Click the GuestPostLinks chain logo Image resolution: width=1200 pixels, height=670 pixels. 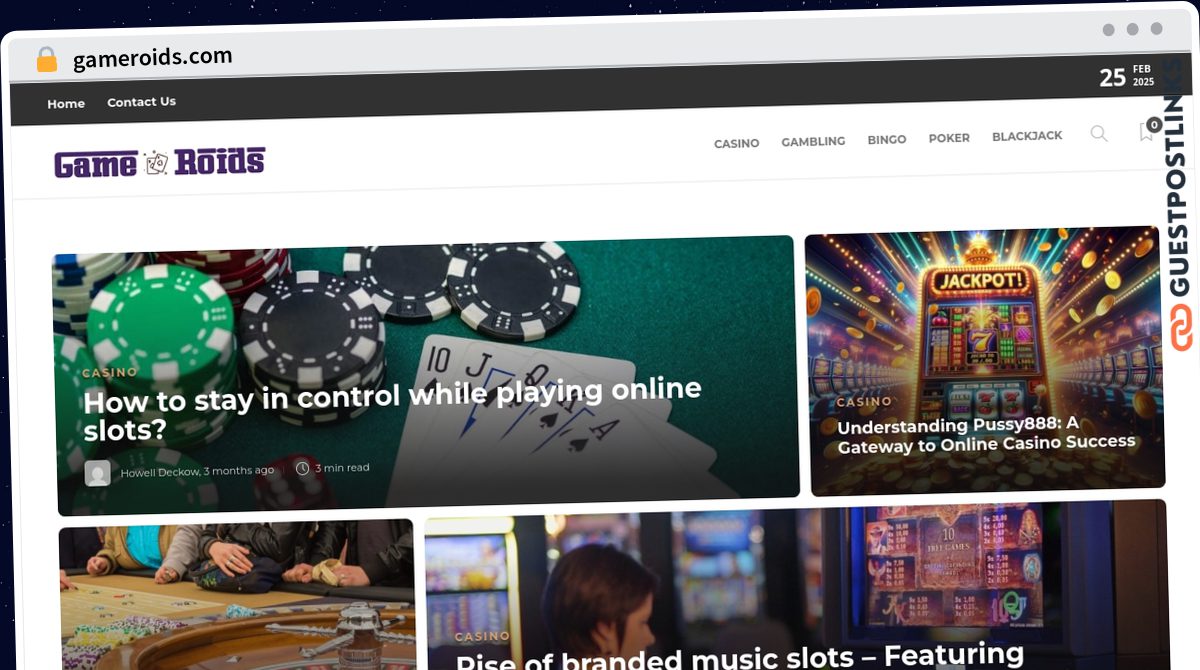pyautogui.click(x=1182, y=329)
